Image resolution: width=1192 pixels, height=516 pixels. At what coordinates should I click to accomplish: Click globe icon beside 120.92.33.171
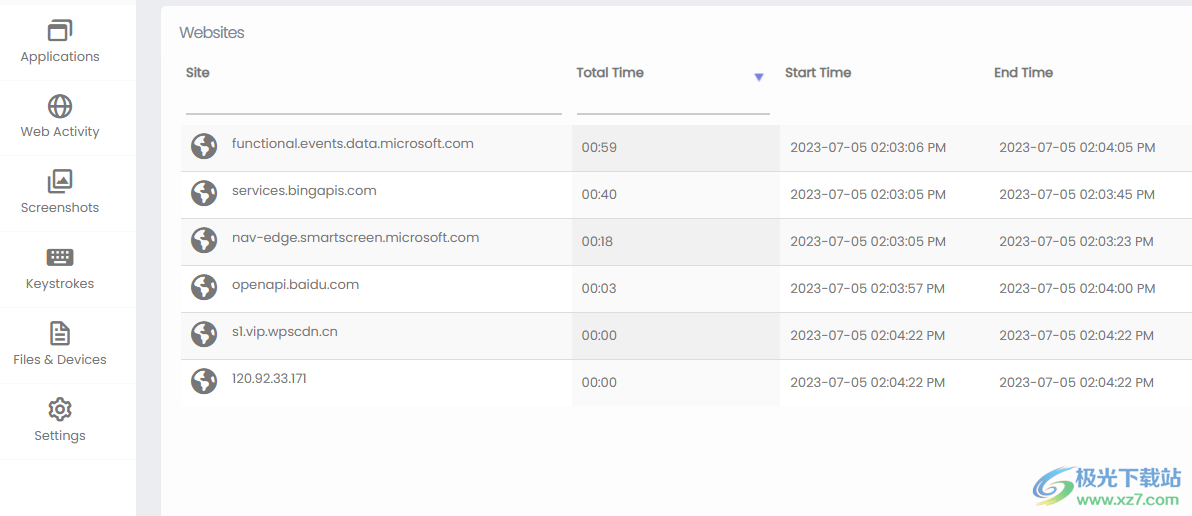pos(204,381)
